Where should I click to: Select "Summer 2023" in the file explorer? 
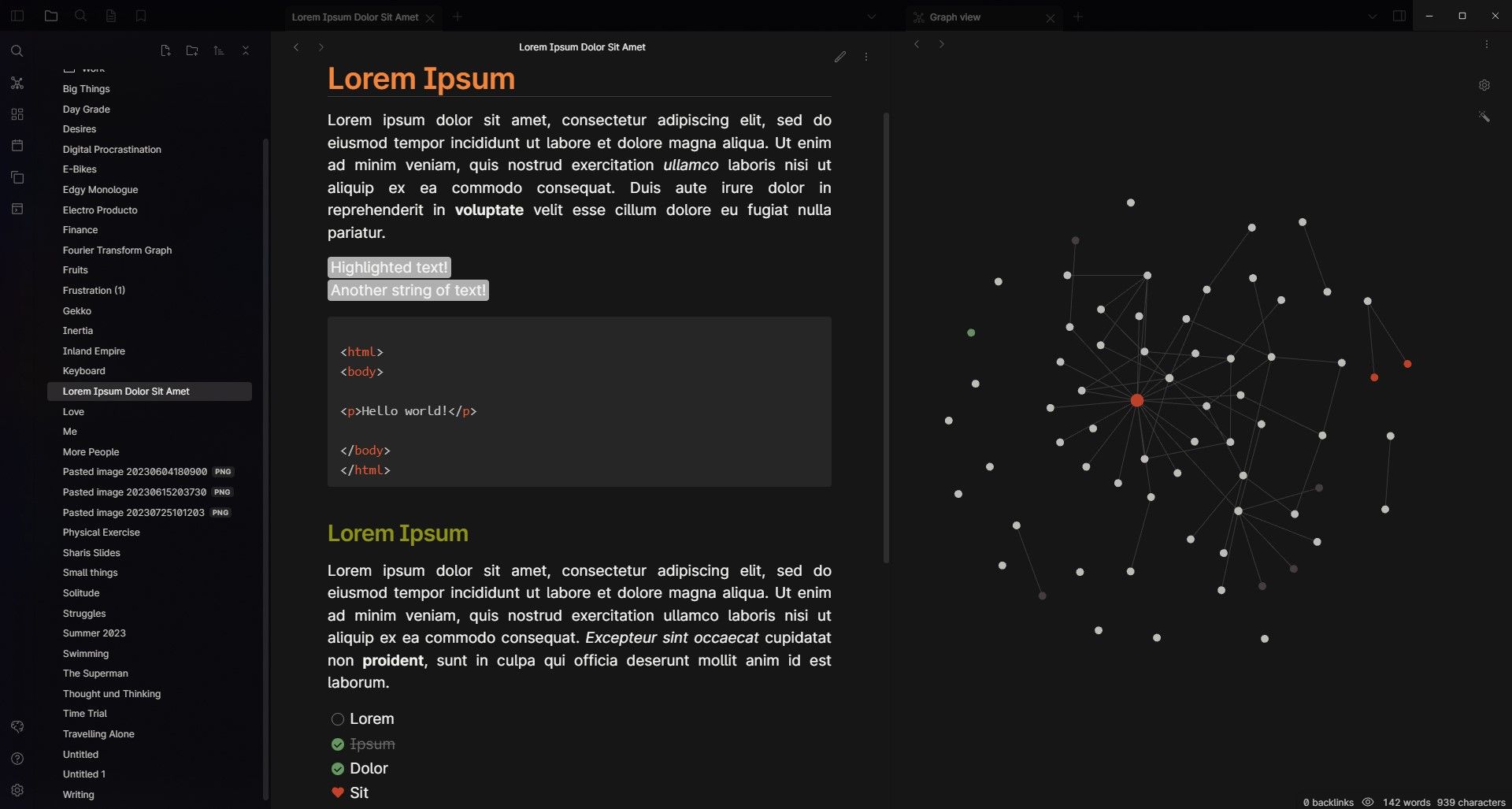coord(94,633)
